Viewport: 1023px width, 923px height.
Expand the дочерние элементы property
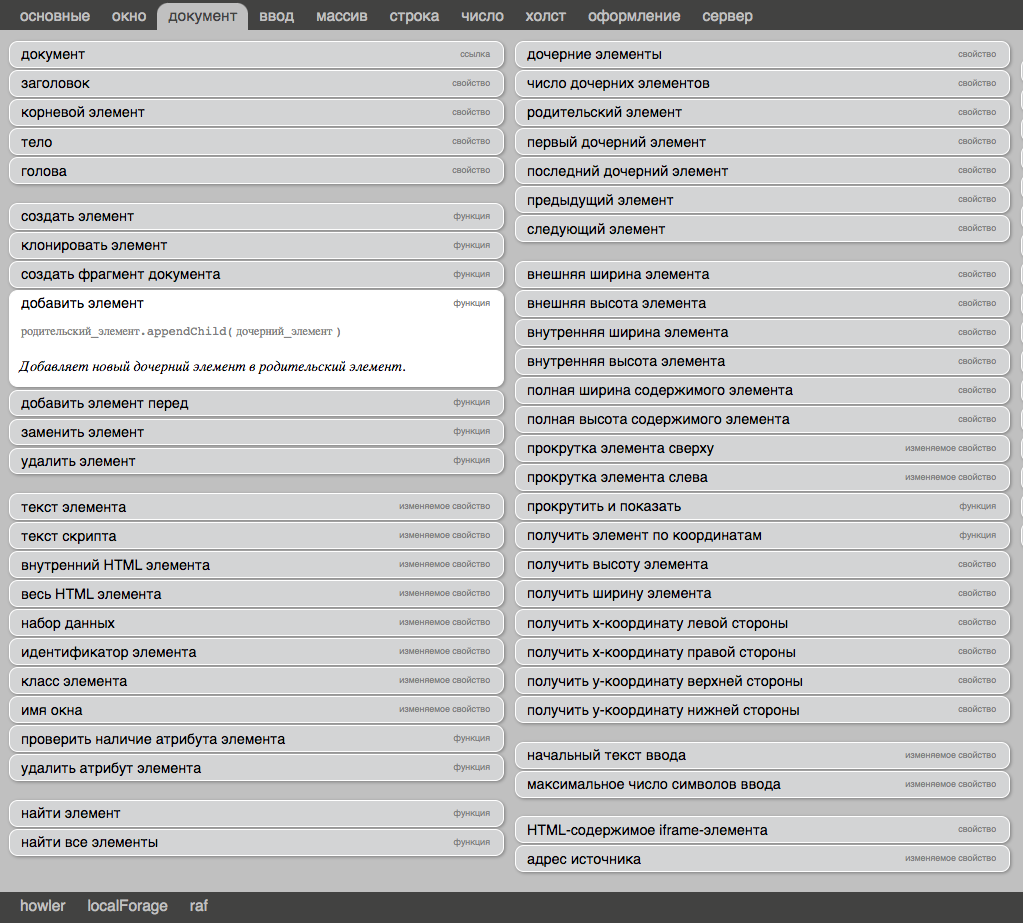[x=762, y=55]
